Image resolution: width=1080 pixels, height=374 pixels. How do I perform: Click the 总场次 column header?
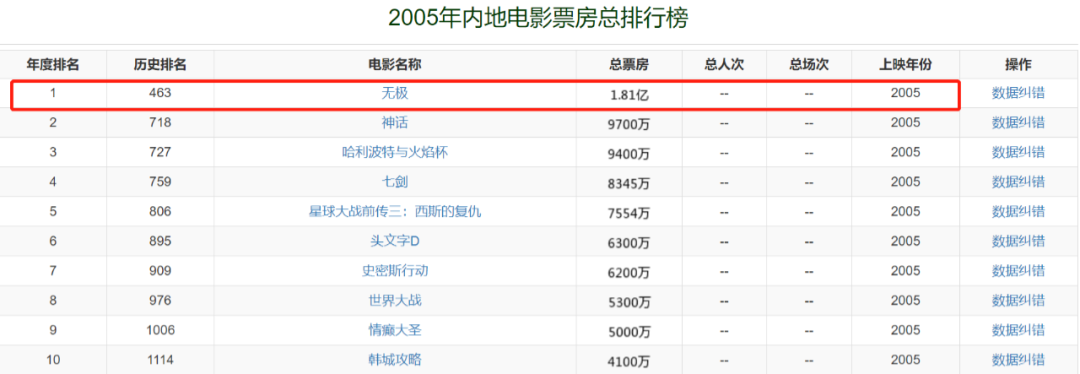[809, 65]
